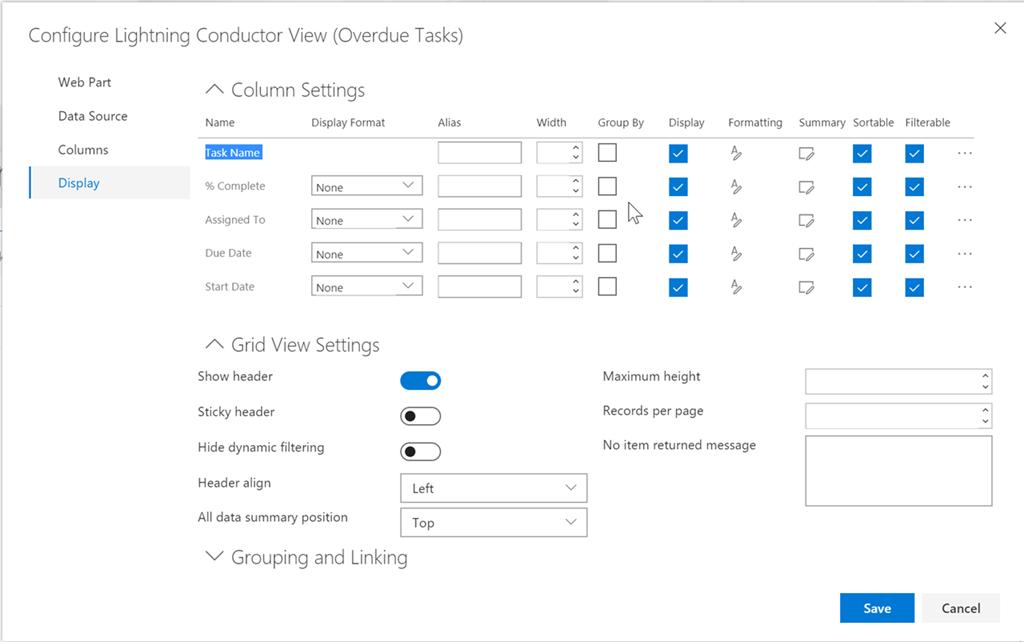Check Group By for Assigned To
This screenshot has width=1024, height=642.
coord(607,219)
